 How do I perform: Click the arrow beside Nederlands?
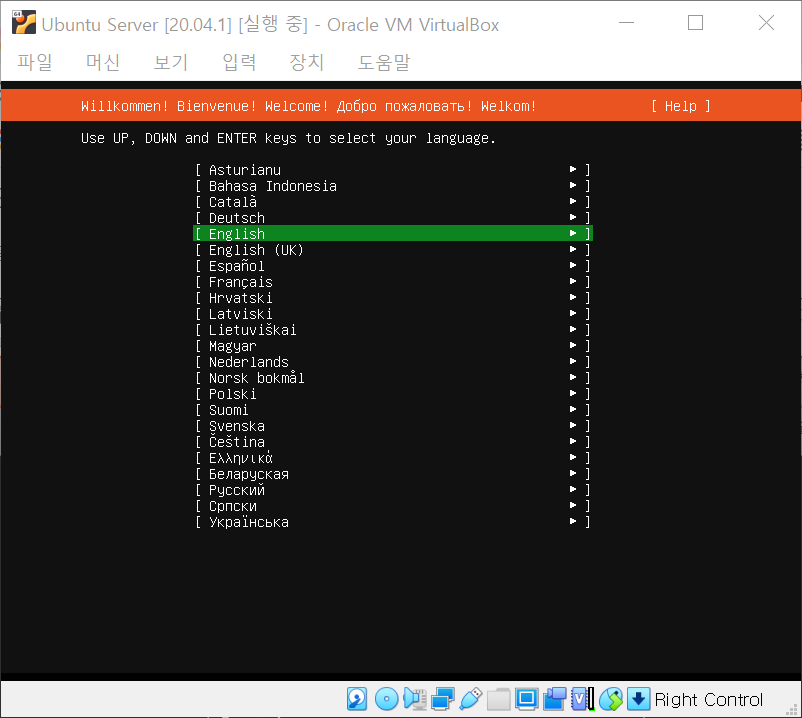573,362
